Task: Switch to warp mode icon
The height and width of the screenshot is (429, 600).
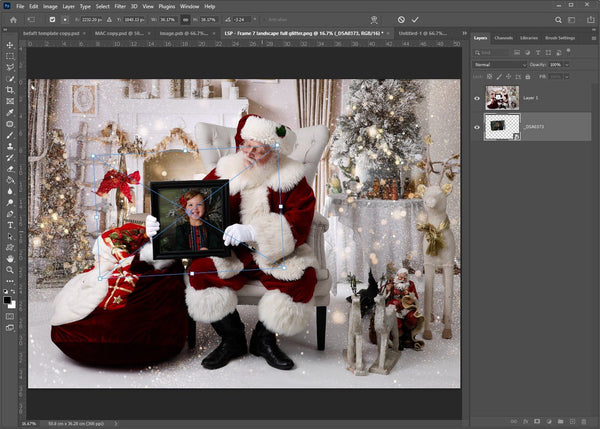Action: (373, 19)
